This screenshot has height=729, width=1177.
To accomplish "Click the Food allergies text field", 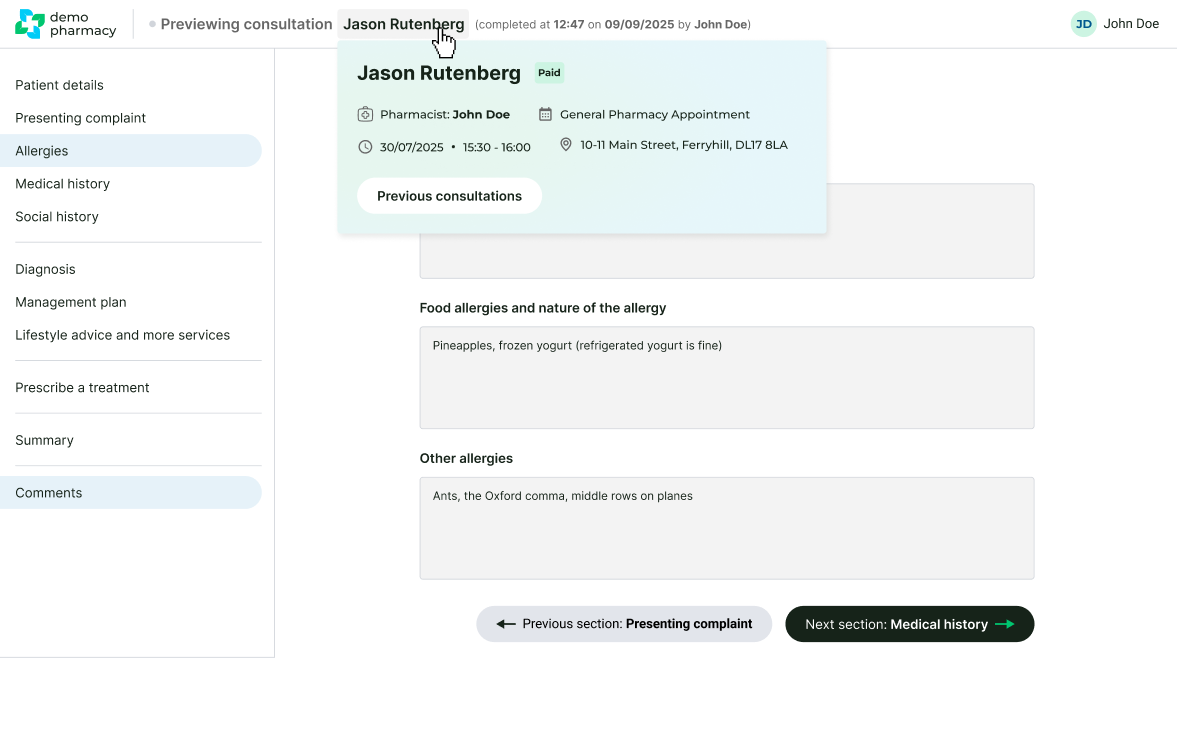I will point(726,378).
